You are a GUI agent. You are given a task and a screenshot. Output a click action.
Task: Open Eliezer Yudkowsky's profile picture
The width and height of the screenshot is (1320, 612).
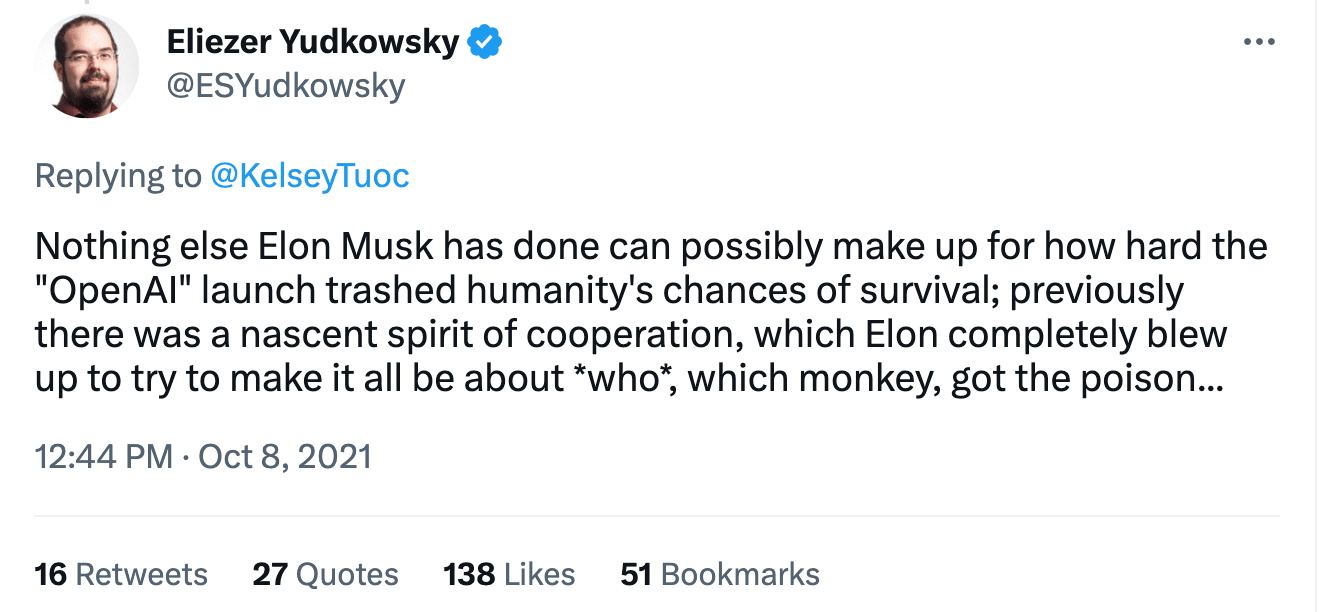(x=87, y=66)
